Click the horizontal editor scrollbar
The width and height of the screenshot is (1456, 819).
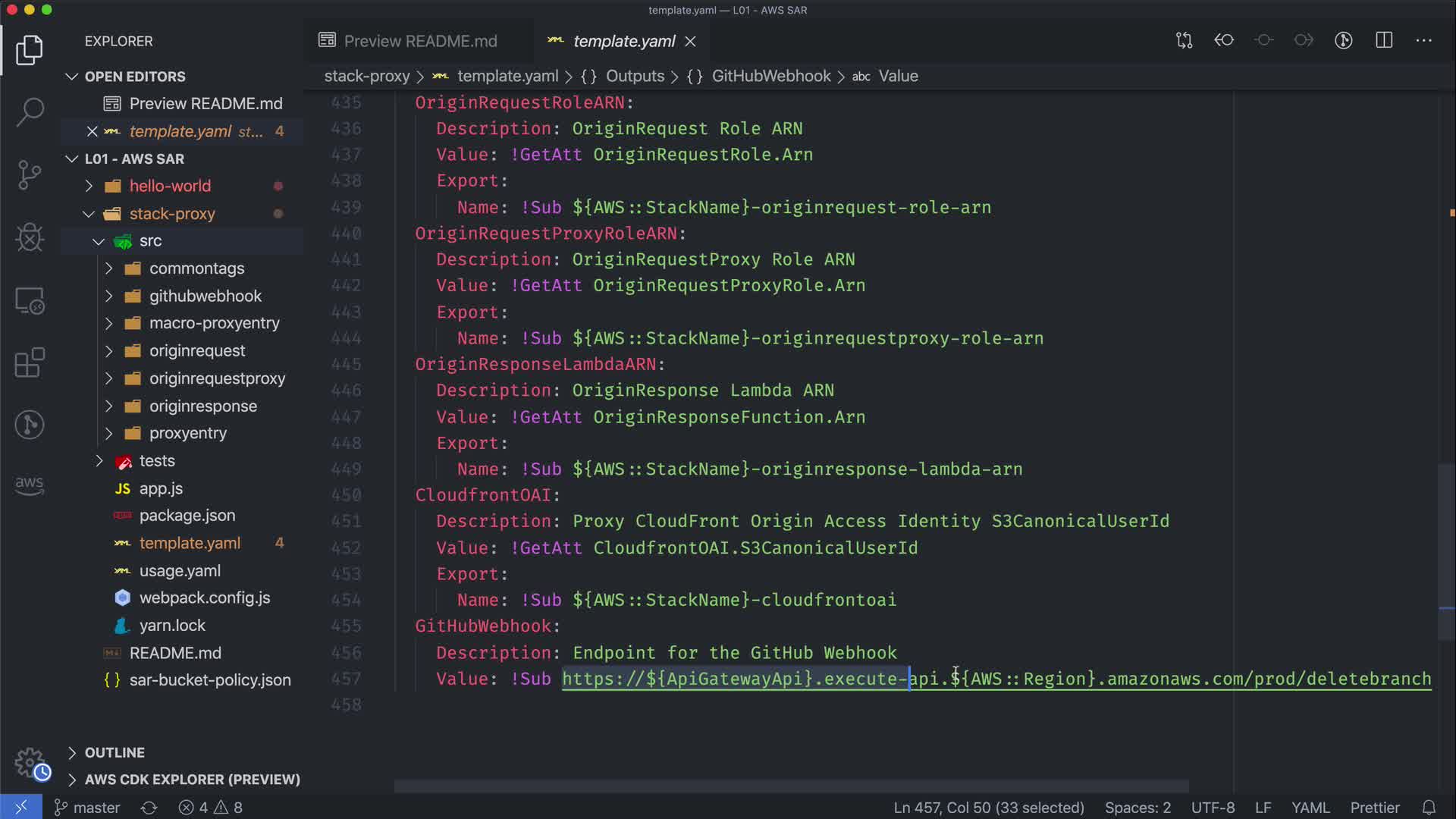[x=791, y=786]
